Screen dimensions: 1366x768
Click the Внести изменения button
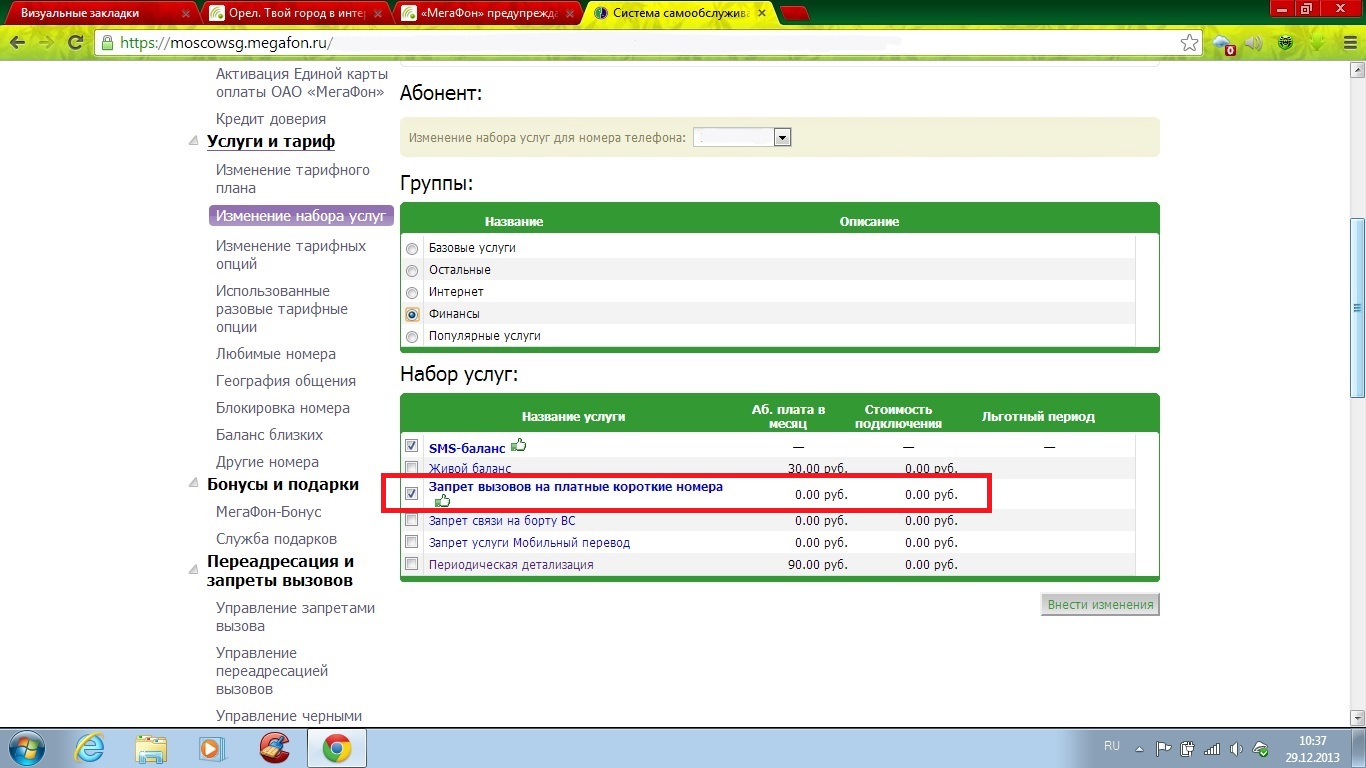click(x=1100, y=604)
